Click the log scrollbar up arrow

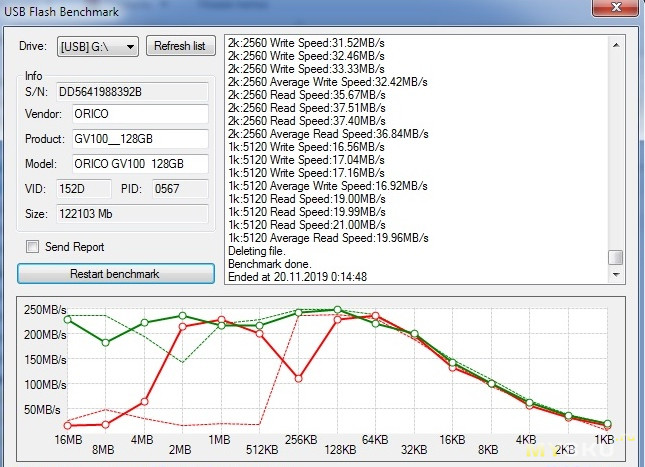(x=617, y=43)
